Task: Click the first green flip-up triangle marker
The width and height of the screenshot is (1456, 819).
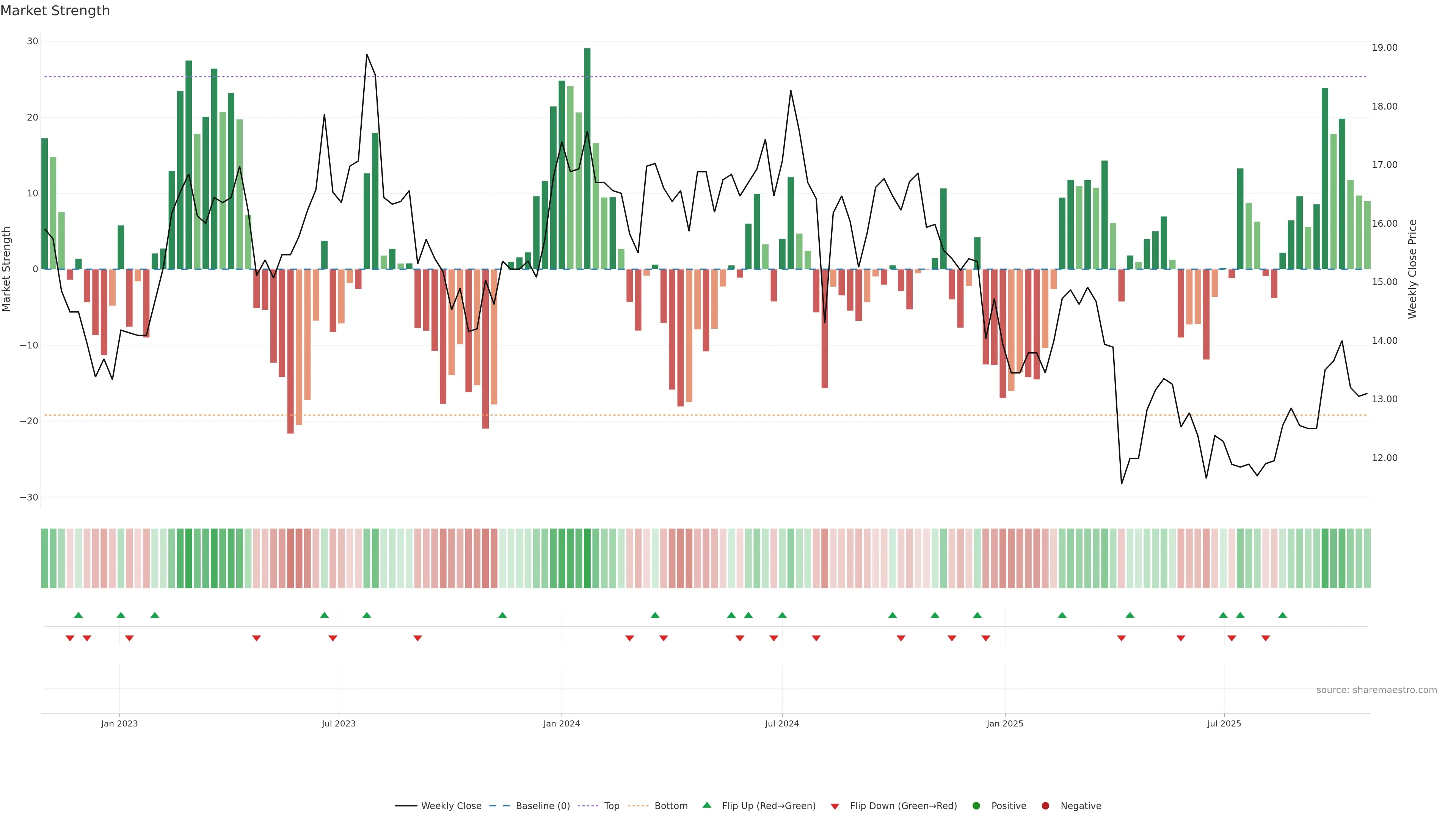Action: pyautogui.click(x=78, y=615)
